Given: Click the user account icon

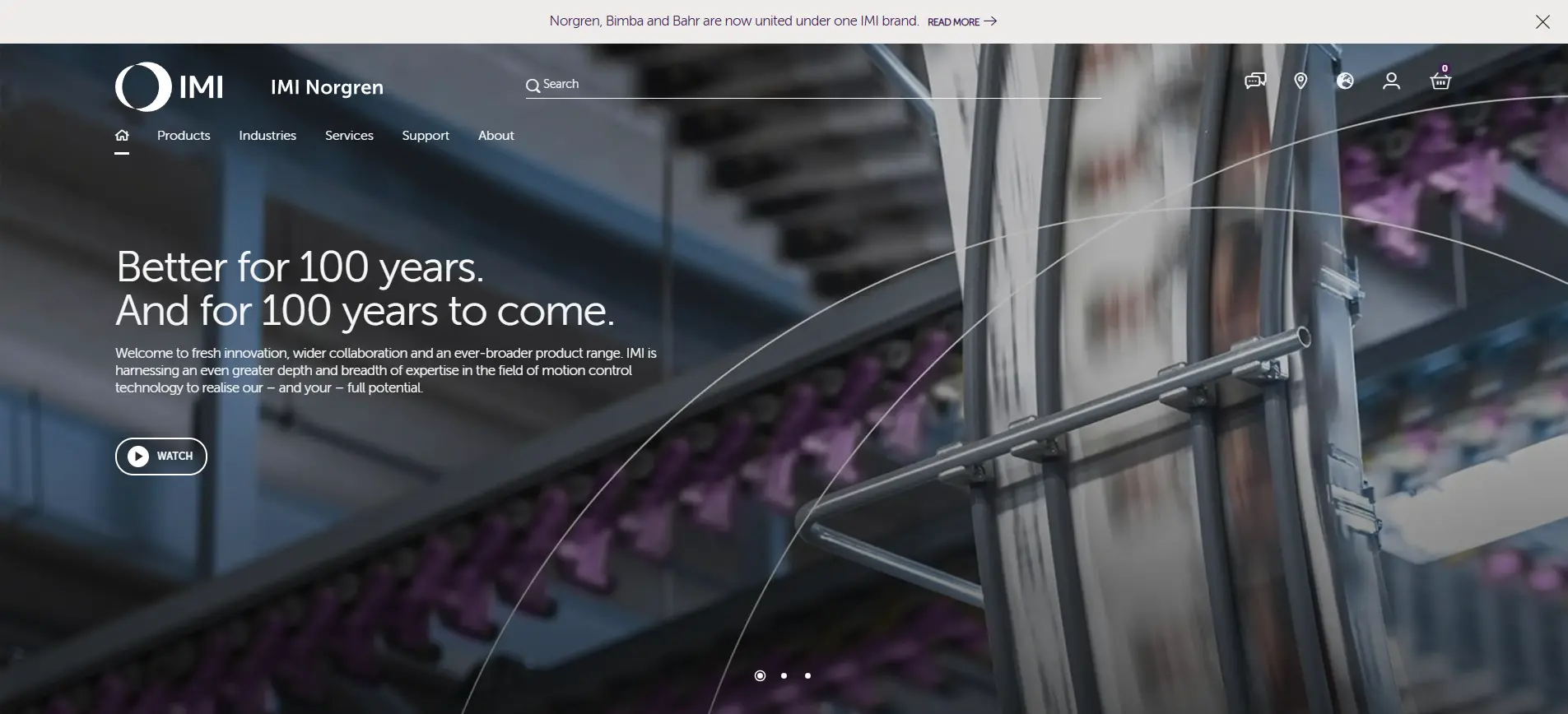Looking at the screenshot, I should pos(1391,81).
